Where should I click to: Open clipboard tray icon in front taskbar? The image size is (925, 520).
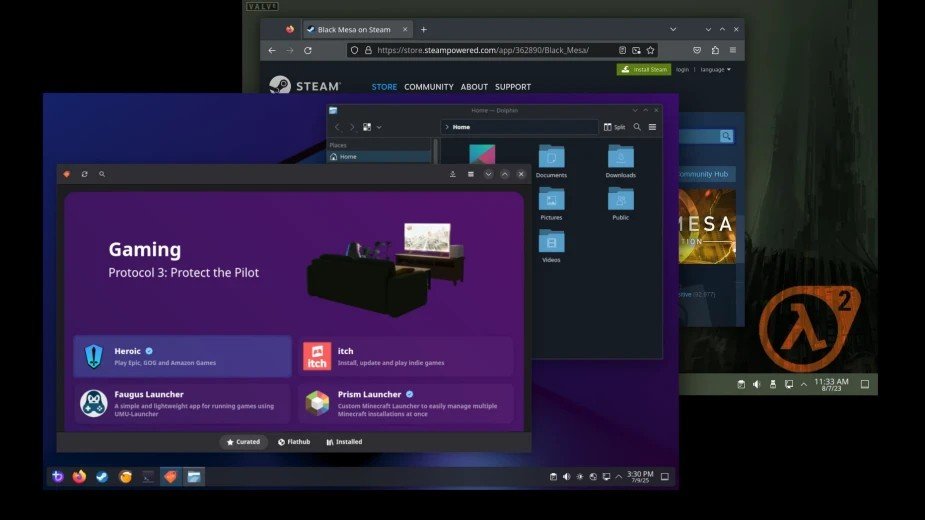tap(553, 476)
